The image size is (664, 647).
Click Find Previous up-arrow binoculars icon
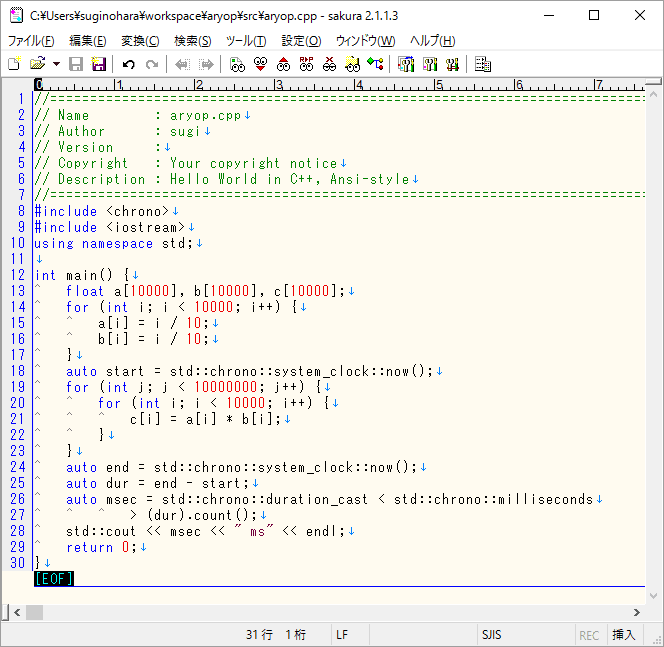tap(283, 64)
